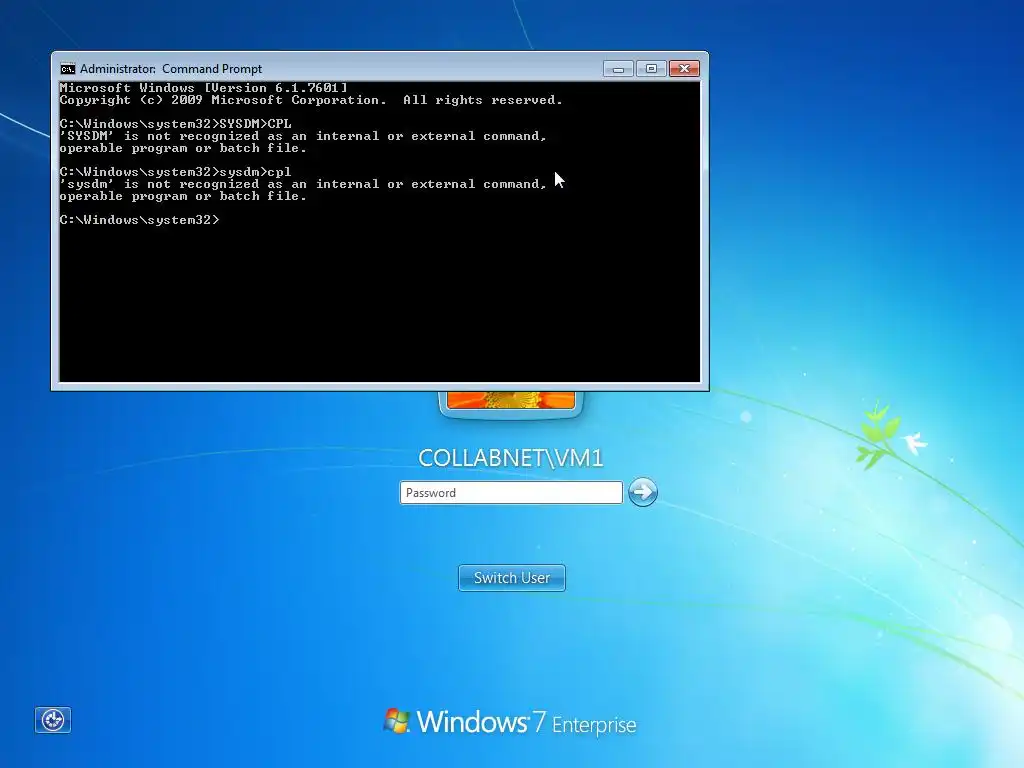
Task: Click the Switch User button
Action: [511, 577]
